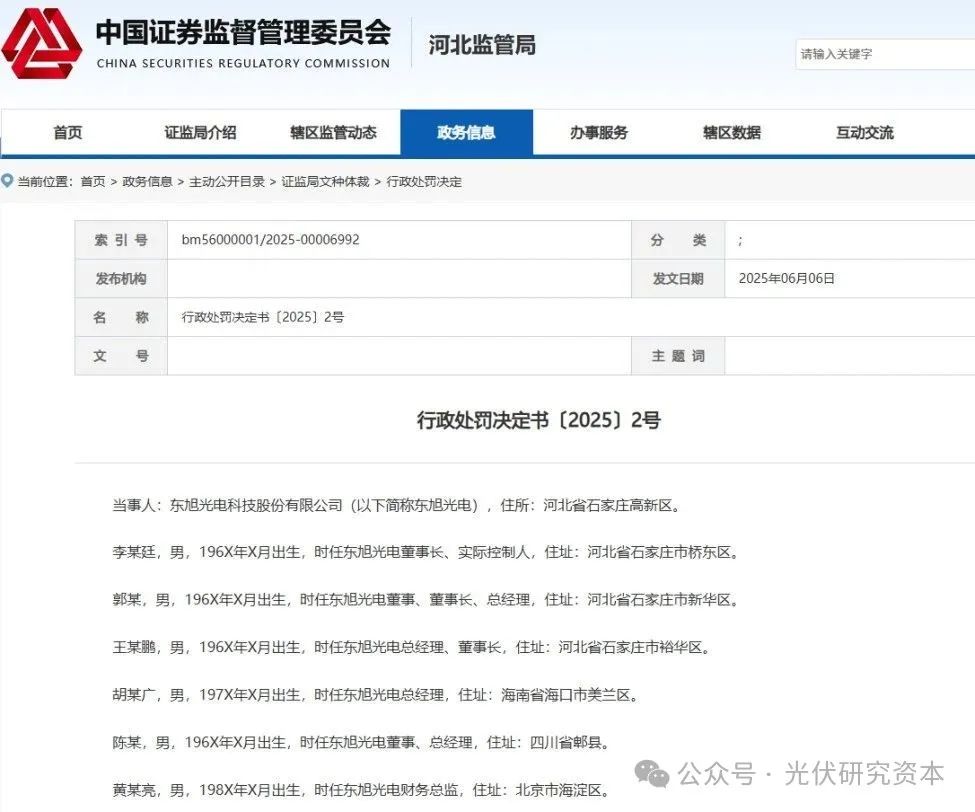Click the 河北监管局 header title
The image size is (975, 812).
[482, 45]
